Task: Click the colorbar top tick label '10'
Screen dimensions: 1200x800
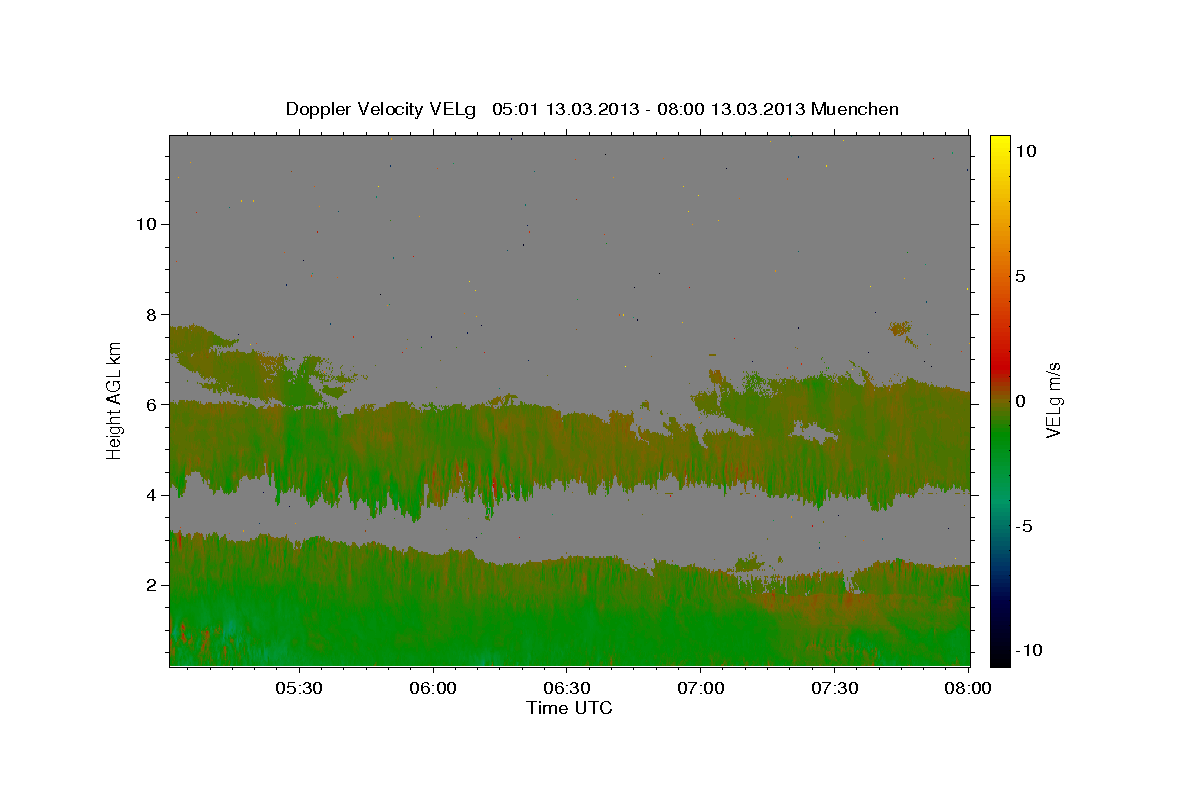Action: coord(1025,151)
